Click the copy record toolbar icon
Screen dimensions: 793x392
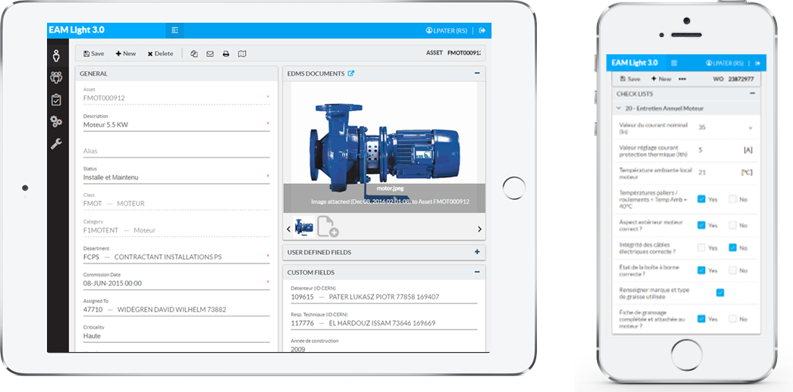(x=194, y=54)
